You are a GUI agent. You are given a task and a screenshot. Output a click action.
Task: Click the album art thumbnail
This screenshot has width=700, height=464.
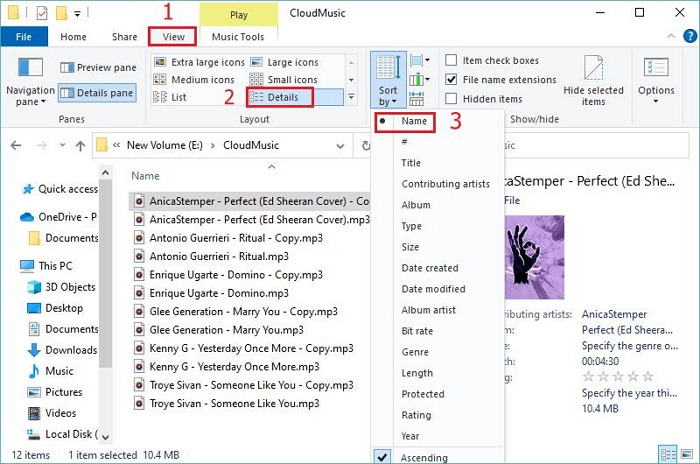click(535, 257)
